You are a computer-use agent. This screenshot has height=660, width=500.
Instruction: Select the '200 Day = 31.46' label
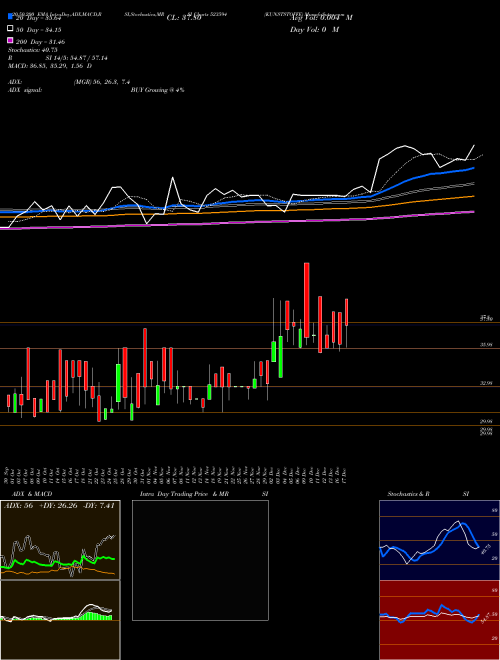pyautogui.click(x=40, y=42)
